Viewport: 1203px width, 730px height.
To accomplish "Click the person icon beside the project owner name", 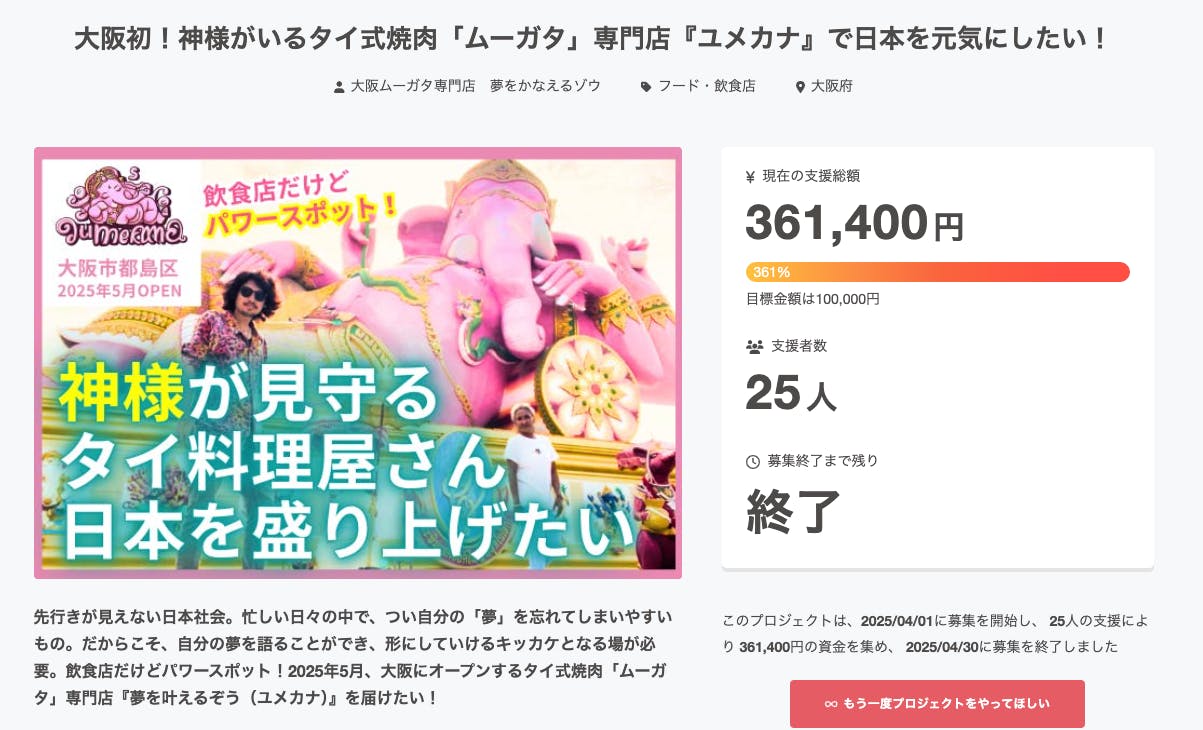I will (x=339, y=87).
